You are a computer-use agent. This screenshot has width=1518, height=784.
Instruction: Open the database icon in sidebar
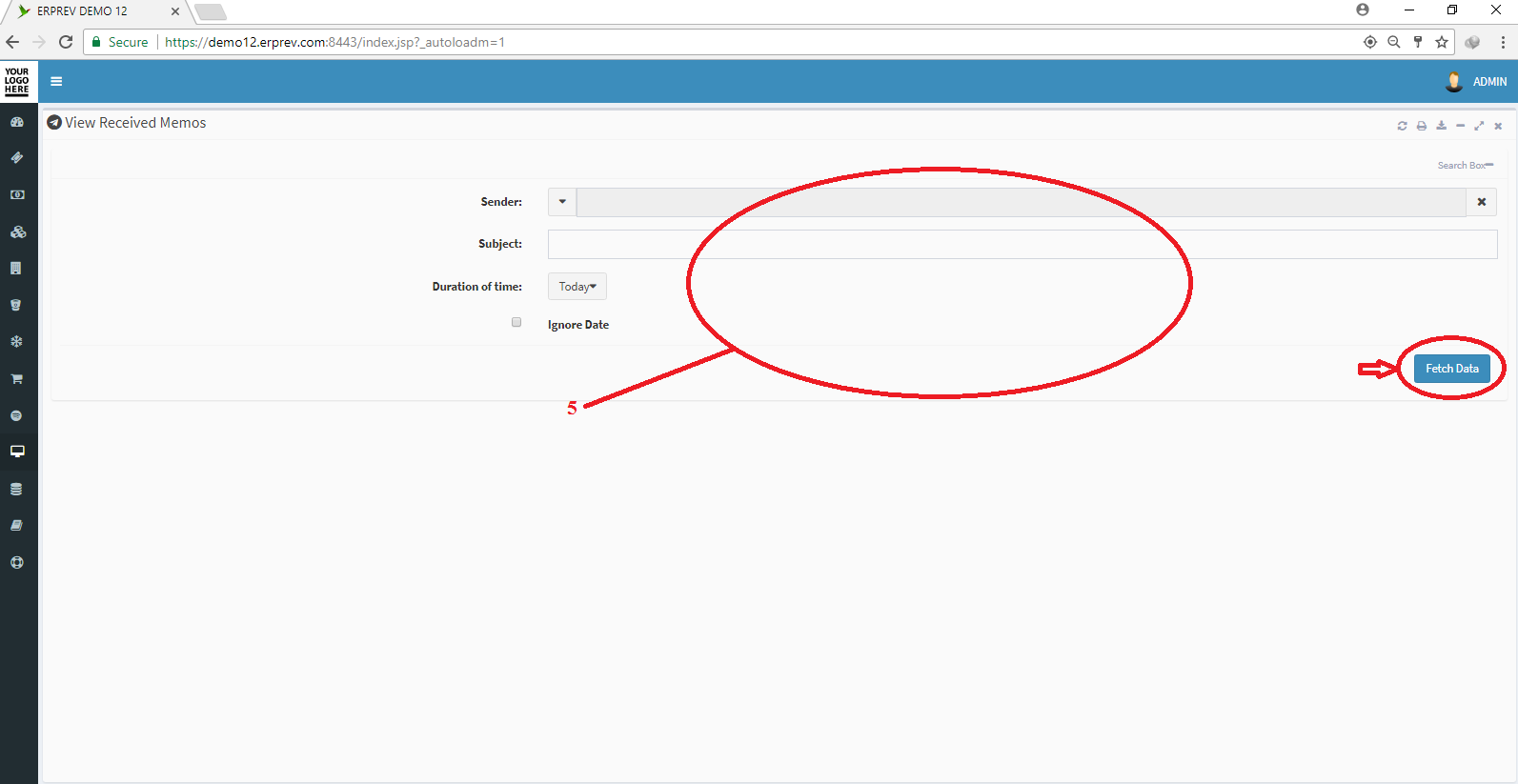point(16,489)
